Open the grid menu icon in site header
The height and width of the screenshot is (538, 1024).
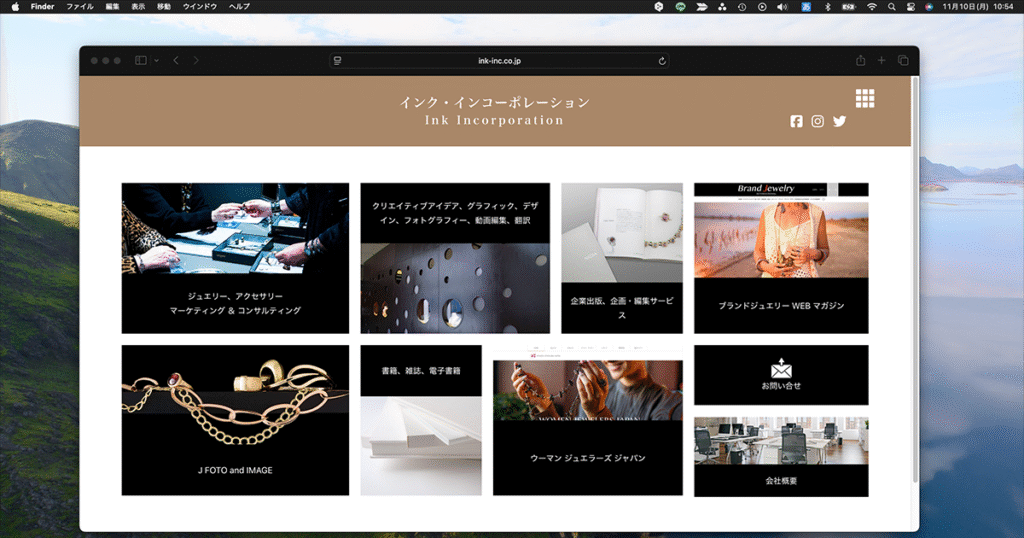point(865,99)
